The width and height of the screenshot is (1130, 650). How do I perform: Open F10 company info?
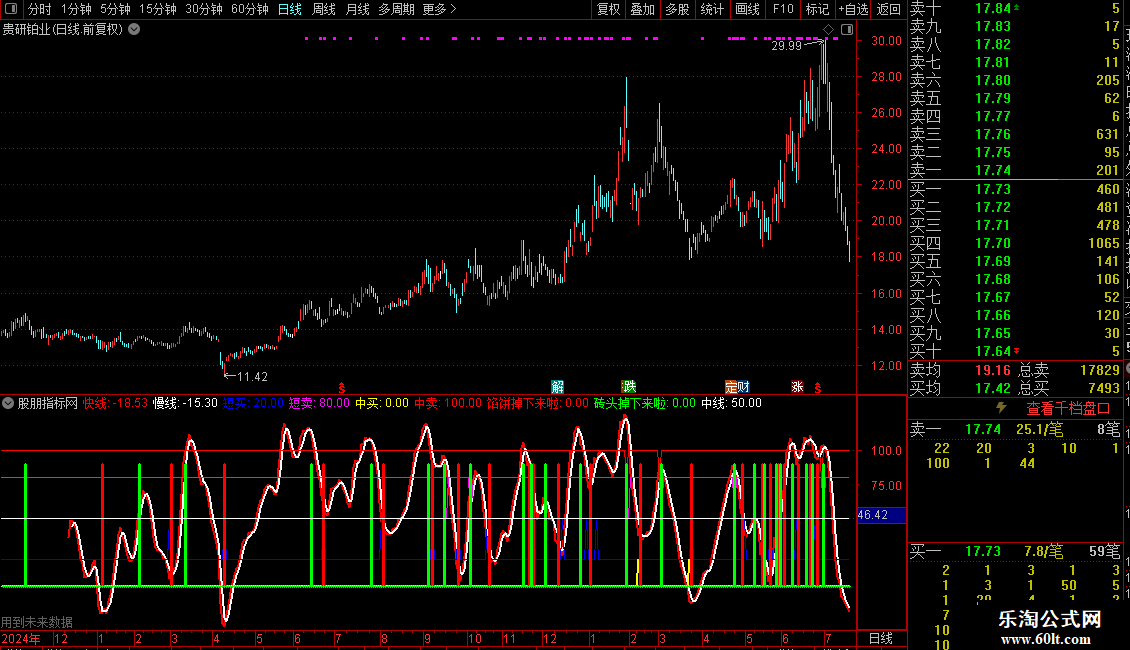pyautogui.click(x=783, y=9)
